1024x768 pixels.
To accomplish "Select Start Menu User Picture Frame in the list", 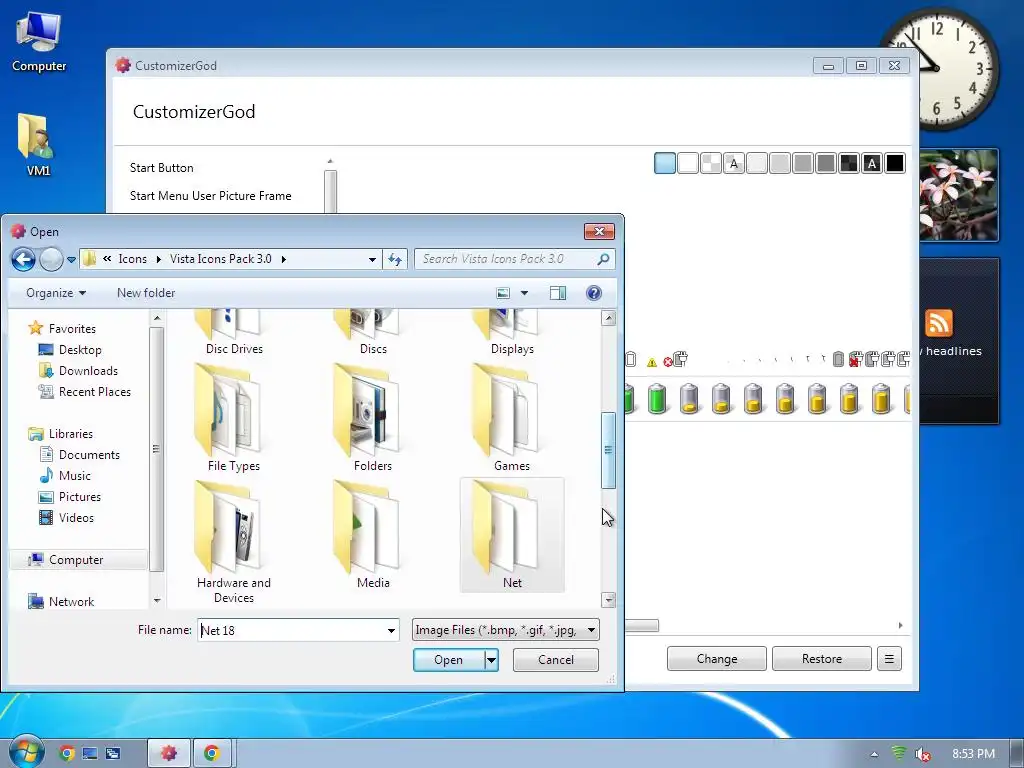I will [x=210, y=196].
